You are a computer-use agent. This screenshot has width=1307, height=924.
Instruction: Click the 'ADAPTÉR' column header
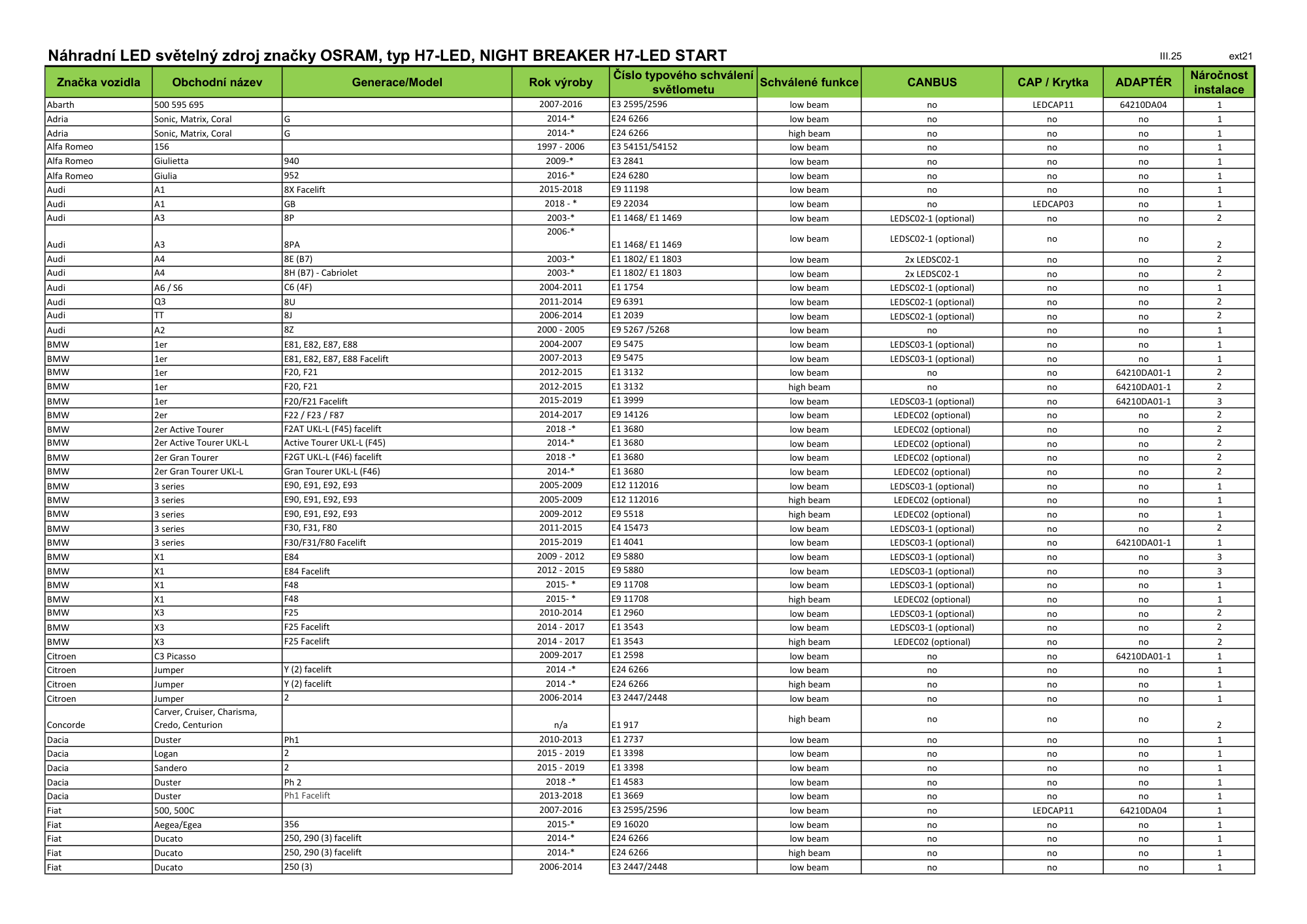point(1143,82)
